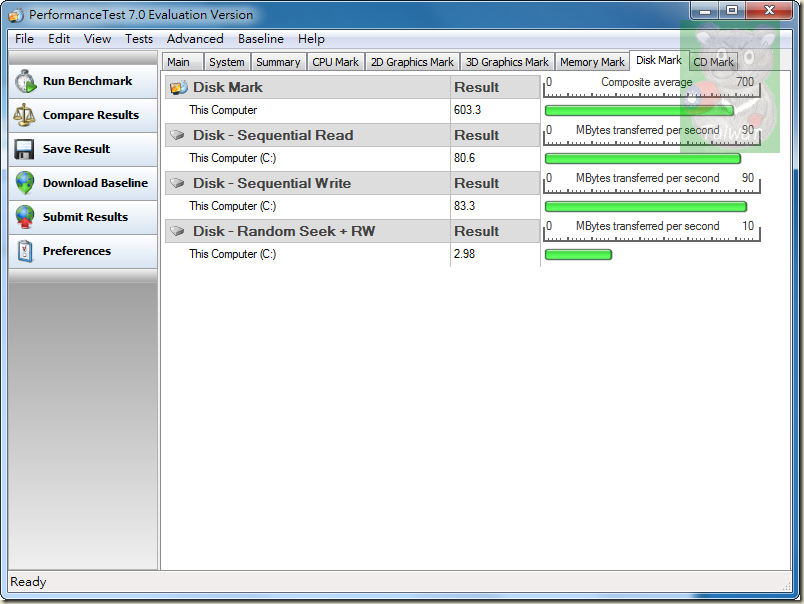Viewport: 804px width, 604px height.
Task: Click the Save Result floppy disk icon
Action: pos(24,149)
